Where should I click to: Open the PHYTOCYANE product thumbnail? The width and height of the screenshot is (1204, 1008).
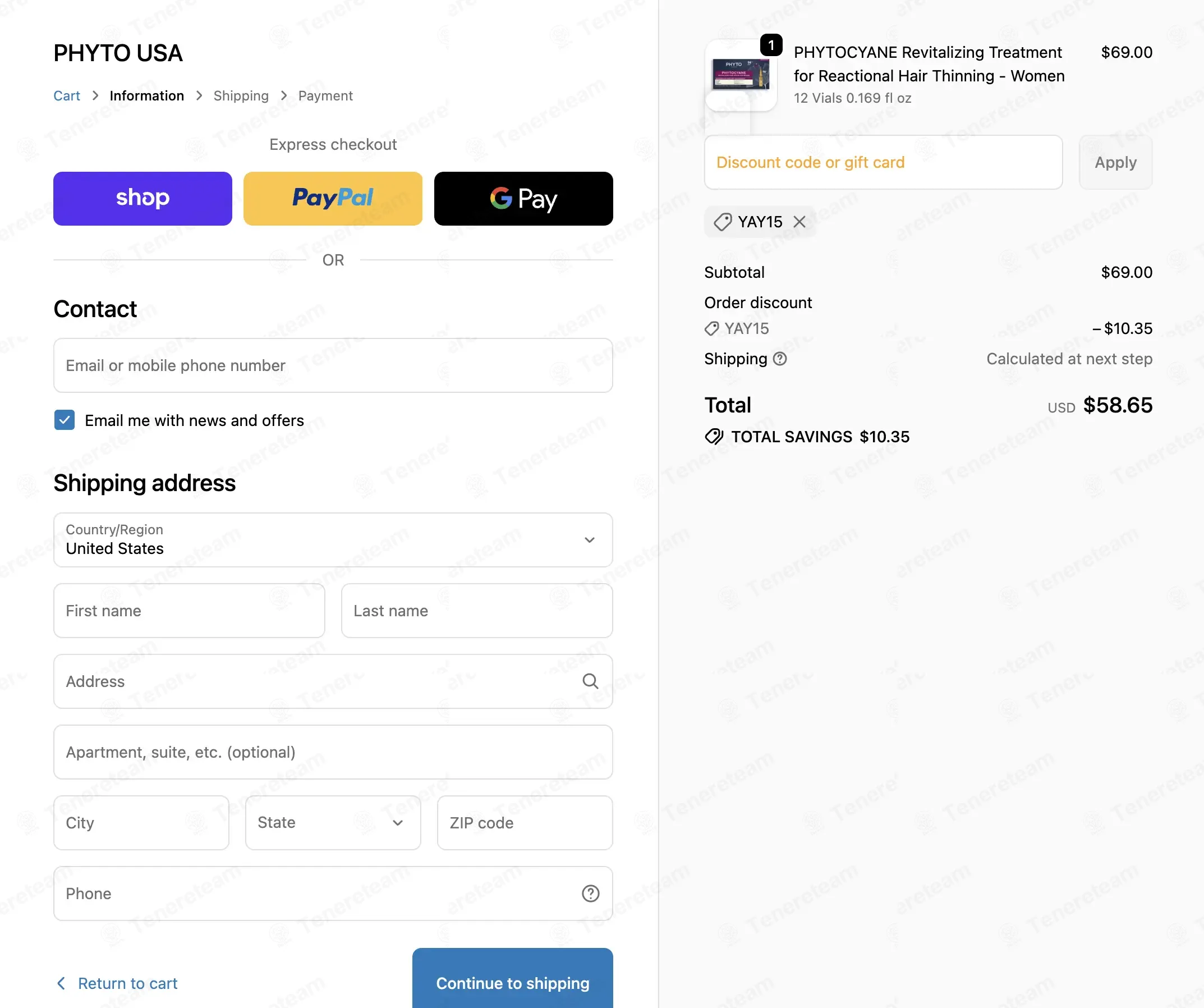click(741, 75)
